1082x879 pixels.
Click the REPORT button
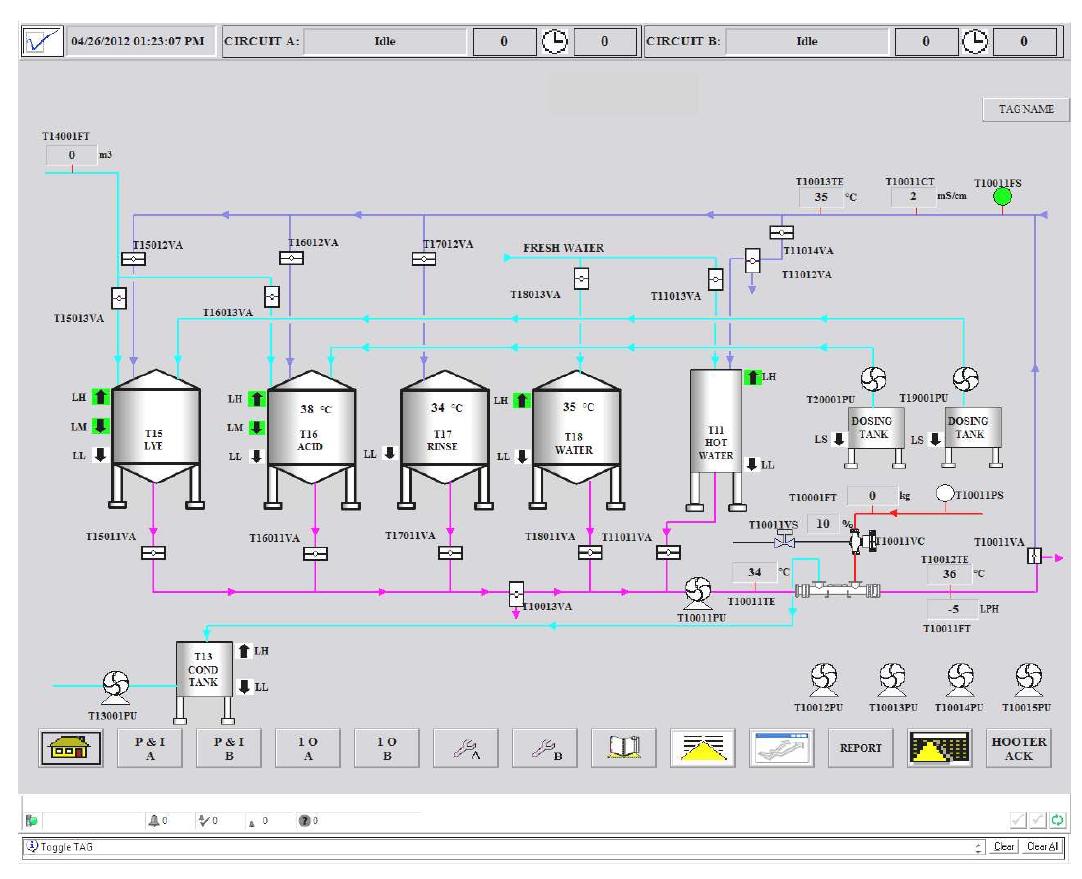pos(860,748)
